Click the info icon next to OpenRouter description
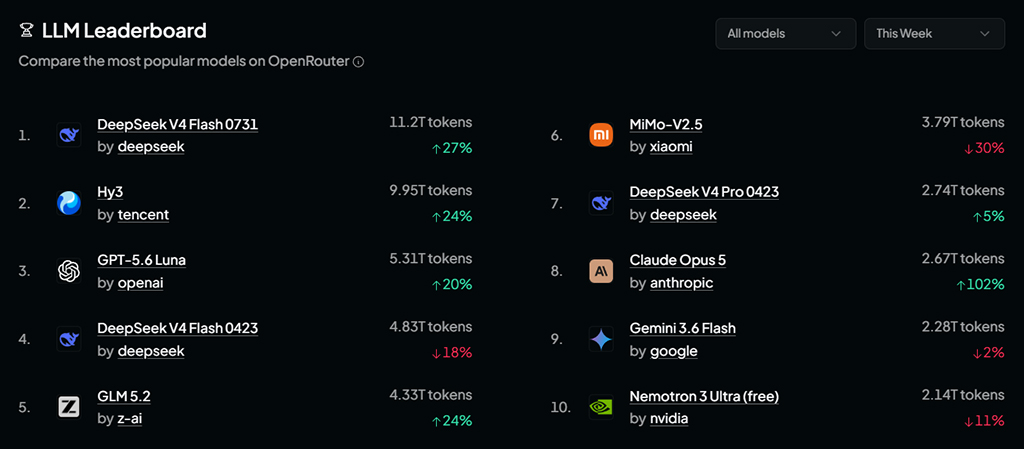This screenshot has width=1024, height=449. click(x=358, y=62)
